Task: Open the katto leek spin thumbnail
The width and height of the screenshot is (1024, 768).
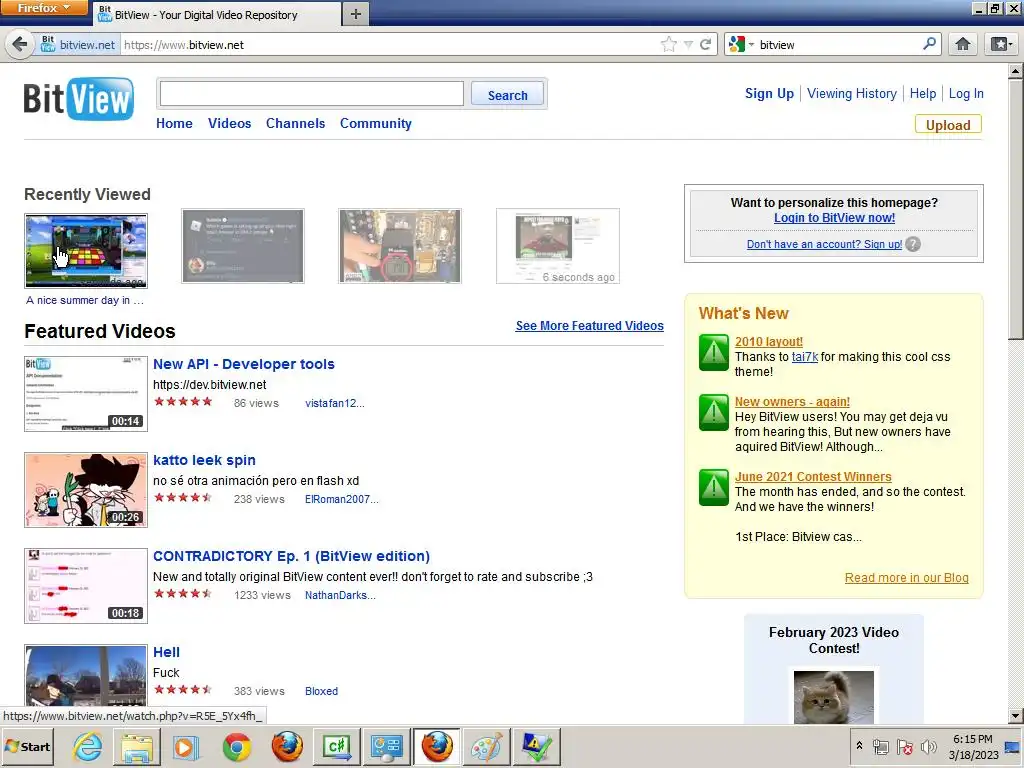Action: tap(86, 490)
